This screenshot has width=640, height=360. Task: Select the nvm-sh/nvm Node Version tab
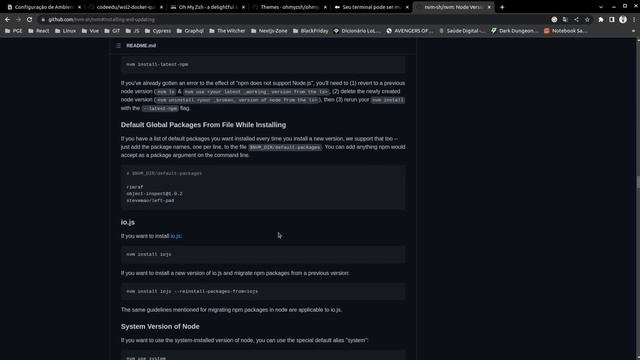click(x=454, y=7)
